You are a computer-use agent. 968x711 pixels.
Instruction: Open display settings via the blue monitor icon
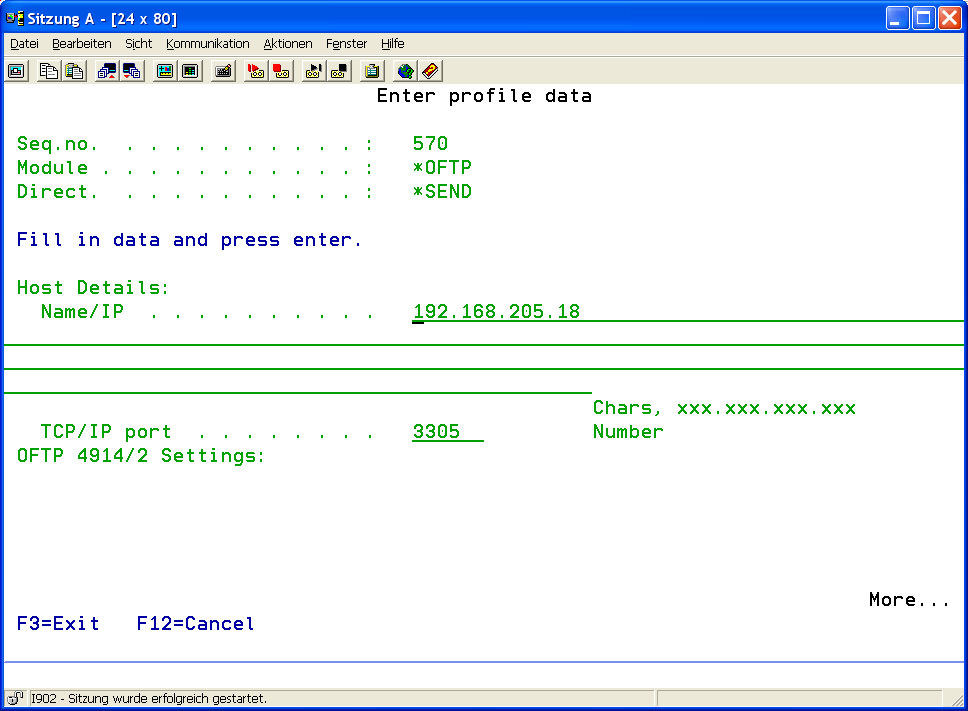165,71
